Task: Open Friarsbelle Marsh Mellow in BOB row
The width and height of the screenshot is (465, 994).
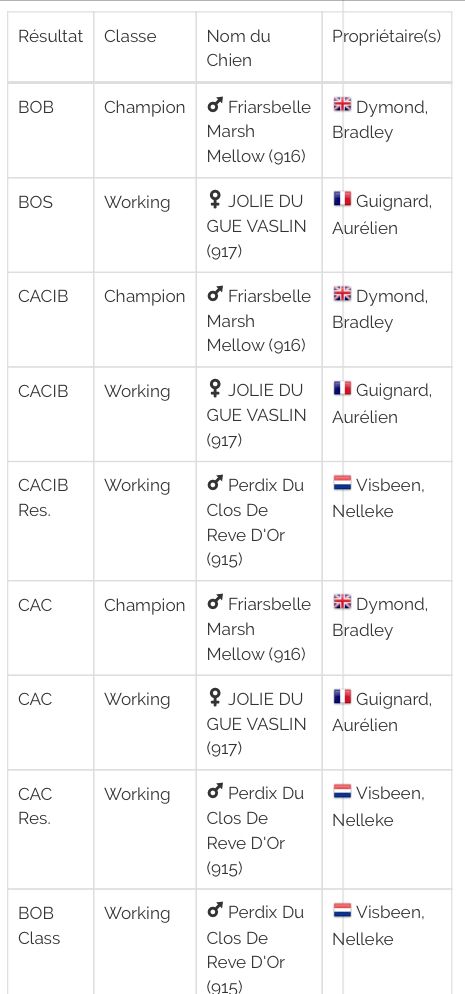Action: coord(259,131)
